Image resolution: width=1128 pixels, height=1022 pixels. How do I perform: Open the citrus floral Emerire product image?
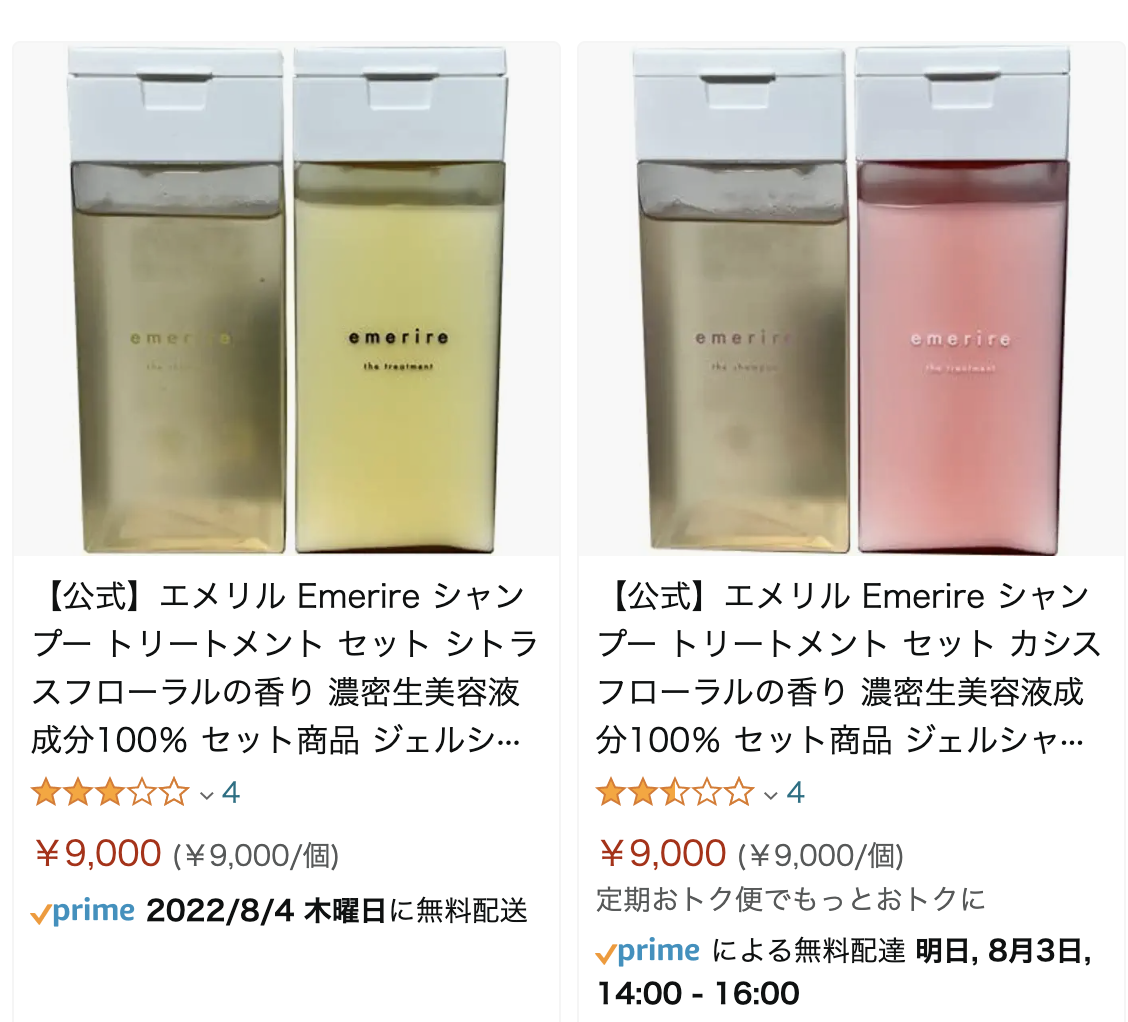pos(286,299)
